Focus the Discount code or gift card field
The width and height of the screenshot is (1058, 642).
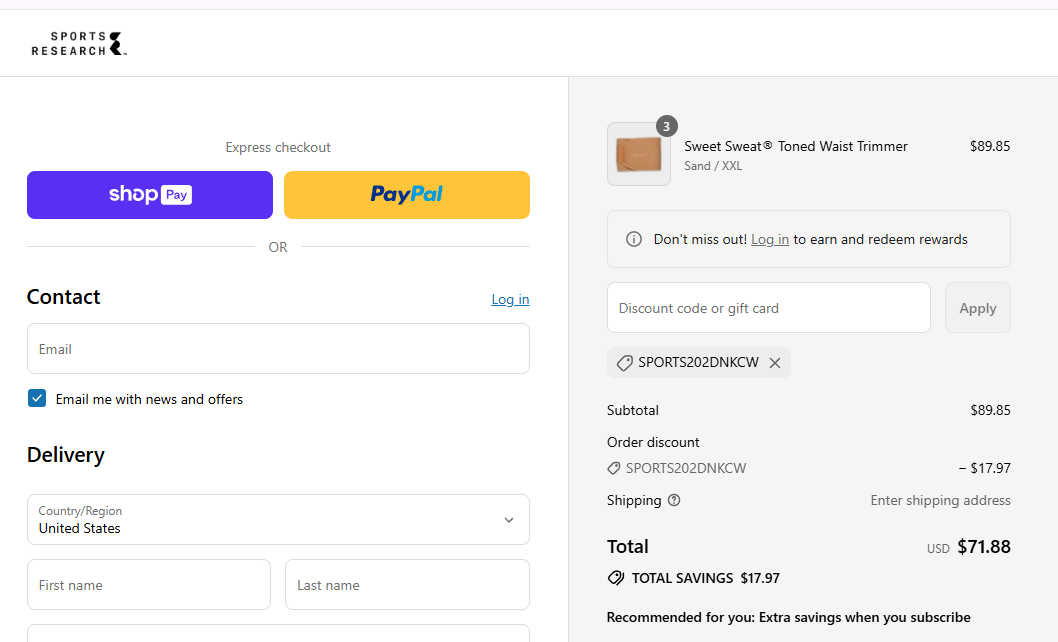click(769, 308)
